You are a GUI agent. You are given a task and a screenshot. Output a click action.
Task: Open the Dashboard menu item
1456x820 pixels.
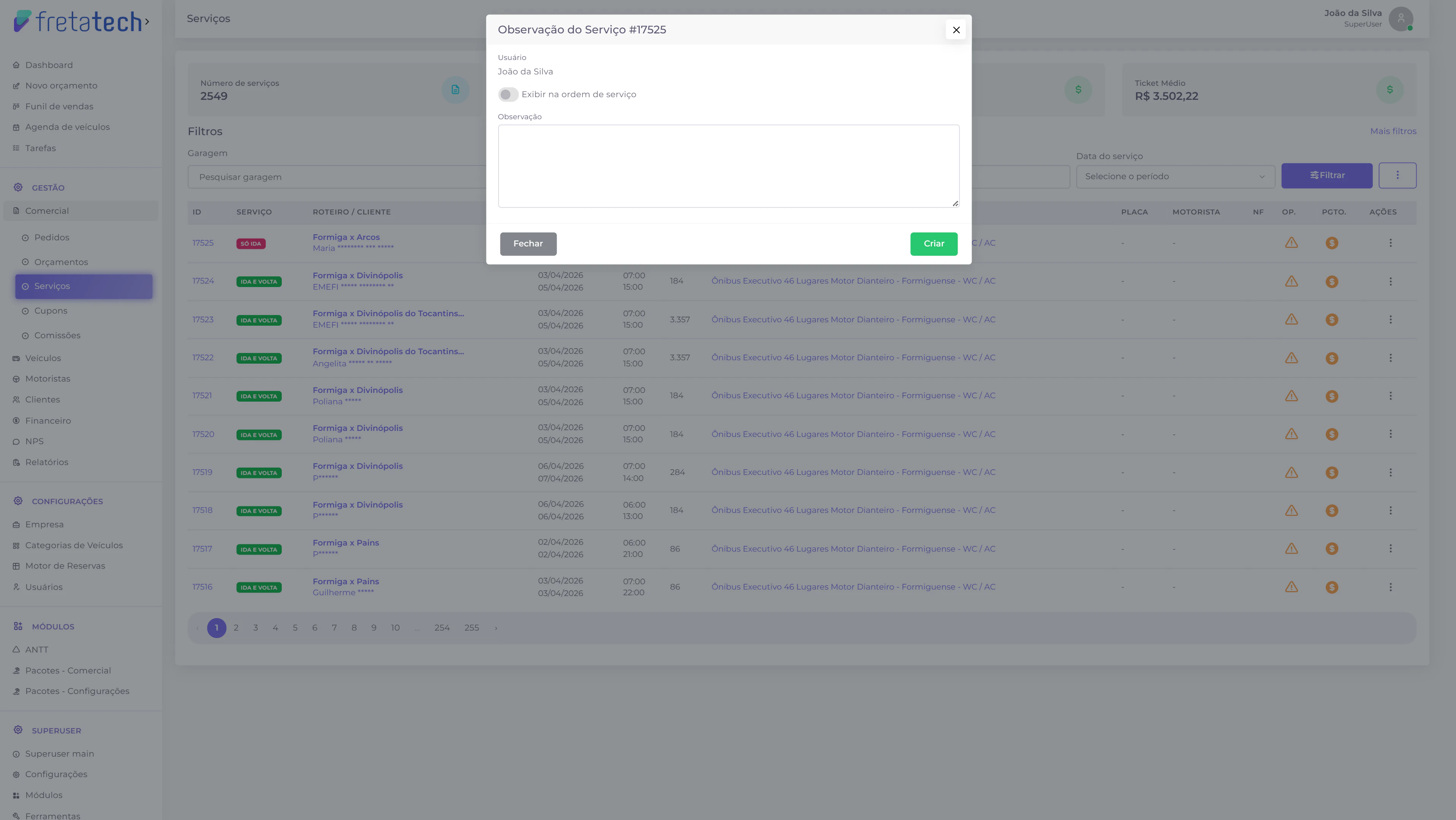pos(49,65)
